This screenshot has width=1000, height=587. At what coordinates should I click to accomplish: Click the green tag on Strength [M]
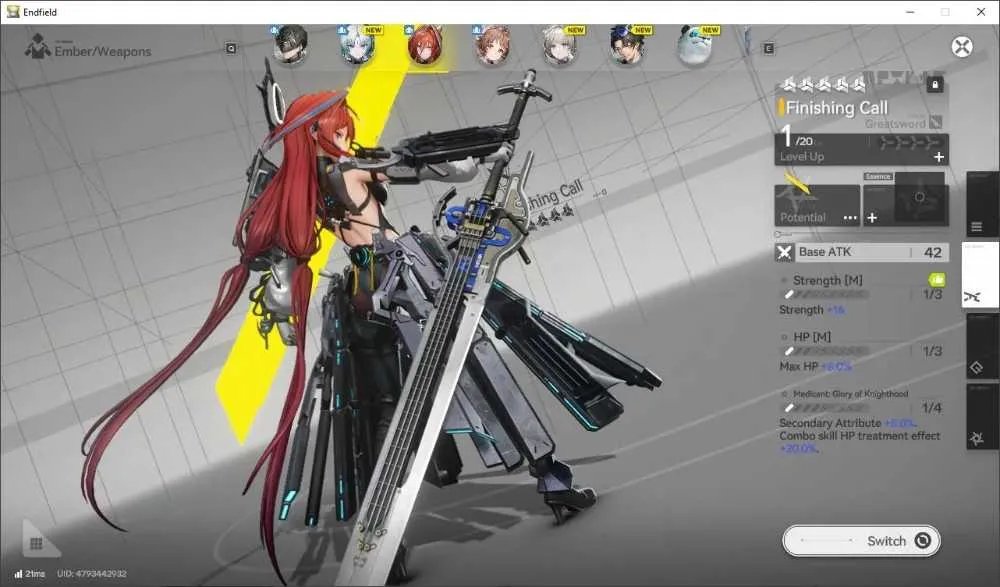click(x=937, y=279)
